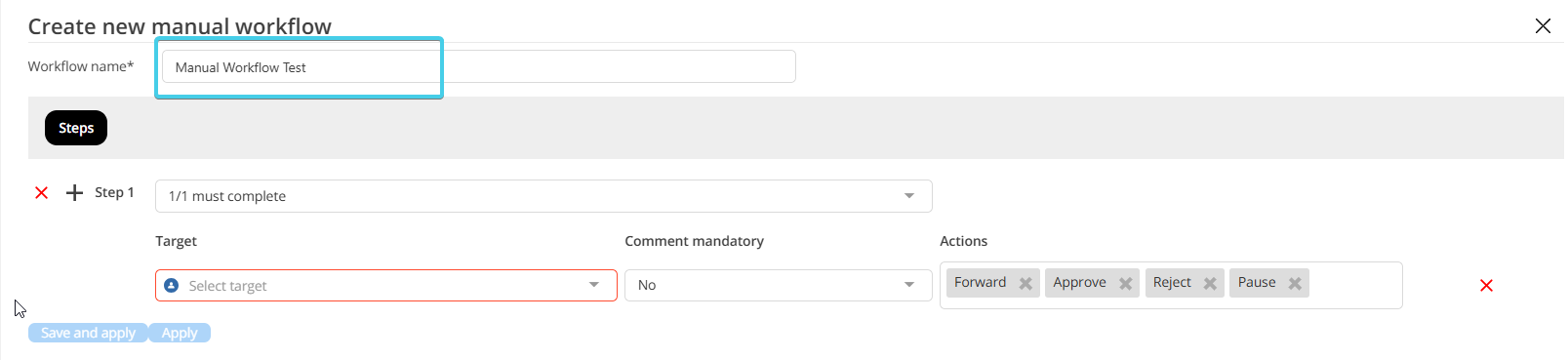Select the Forward action tag label
The width and height of the screenshot is (1568, 360).
(980, 283)
